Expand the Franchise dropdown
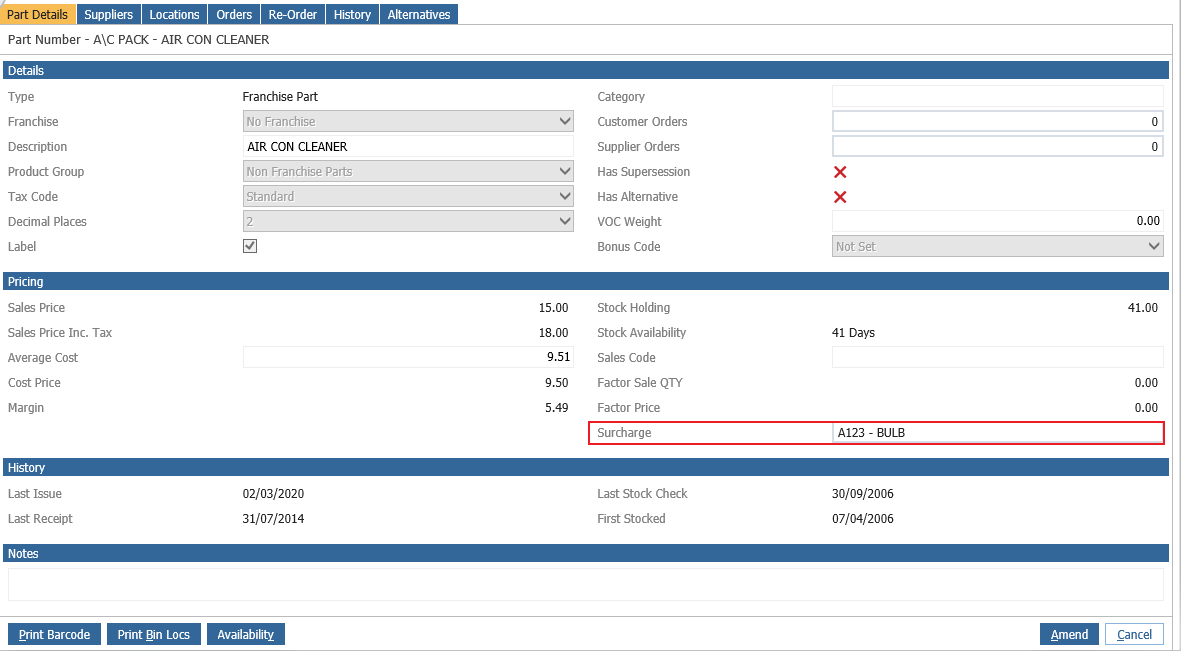The width and height of the screenshot is (1181, 651). tap(408, 121)
